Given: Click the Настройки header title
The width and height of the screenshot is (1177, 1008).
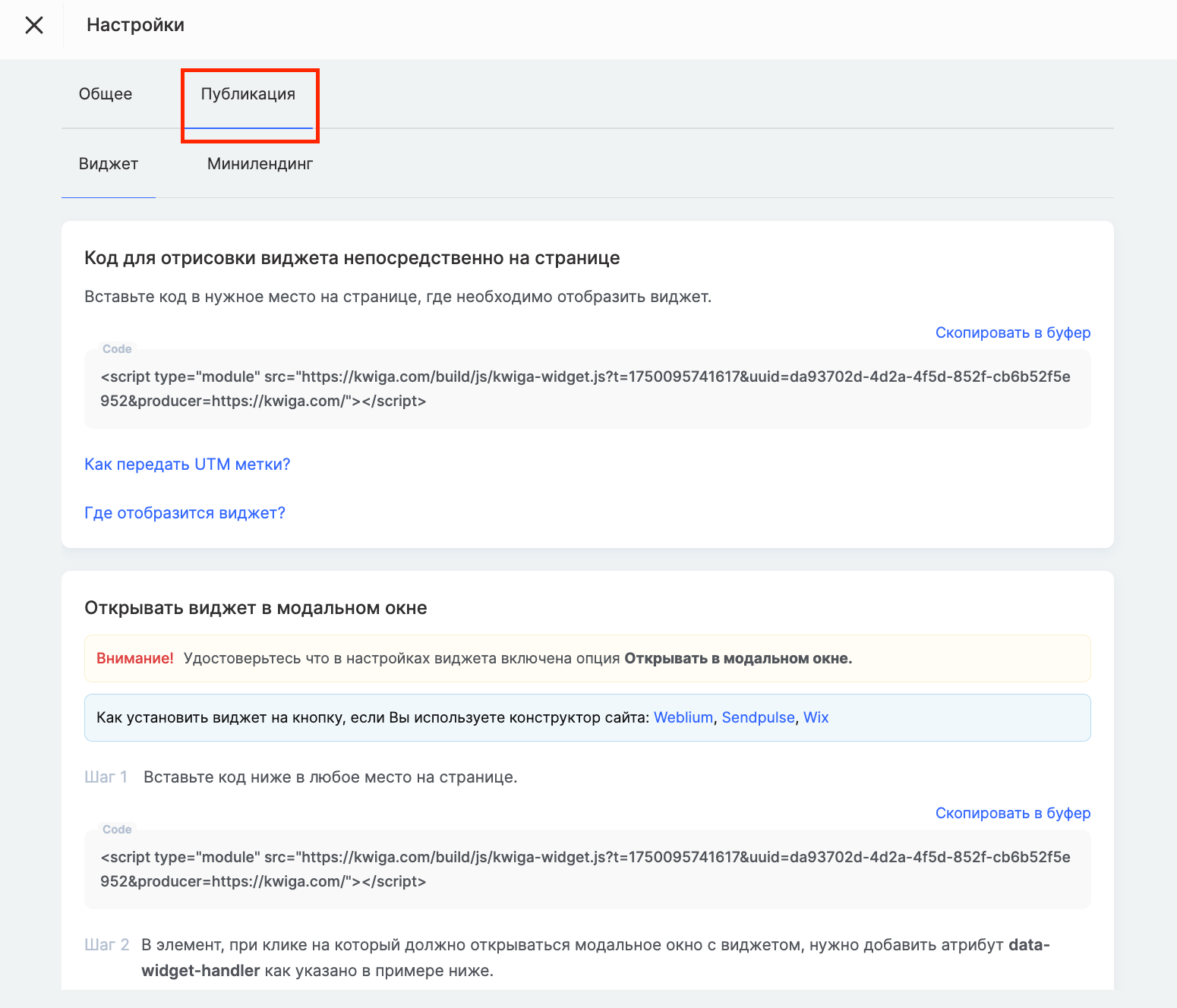Looking at the screenshot, I should [x=135, y=25].
